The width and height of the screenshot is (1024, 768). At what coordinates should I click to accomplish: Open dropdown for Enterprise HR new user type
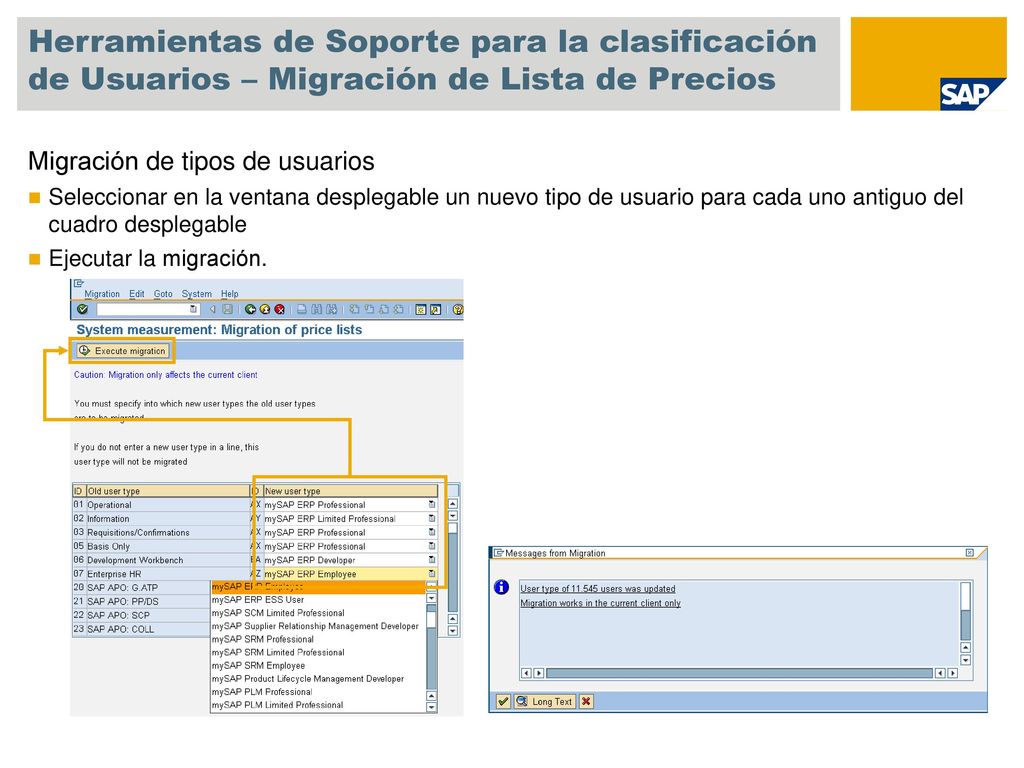point(432,573)
